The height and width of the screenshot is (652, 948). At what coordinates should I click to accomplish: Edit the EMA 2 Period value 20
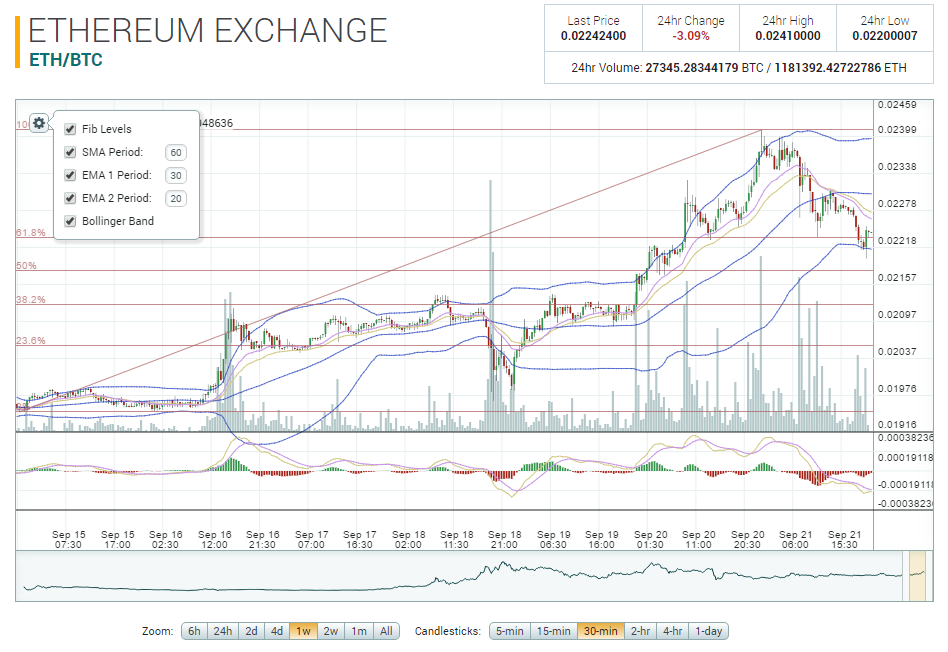pos(176,198)
